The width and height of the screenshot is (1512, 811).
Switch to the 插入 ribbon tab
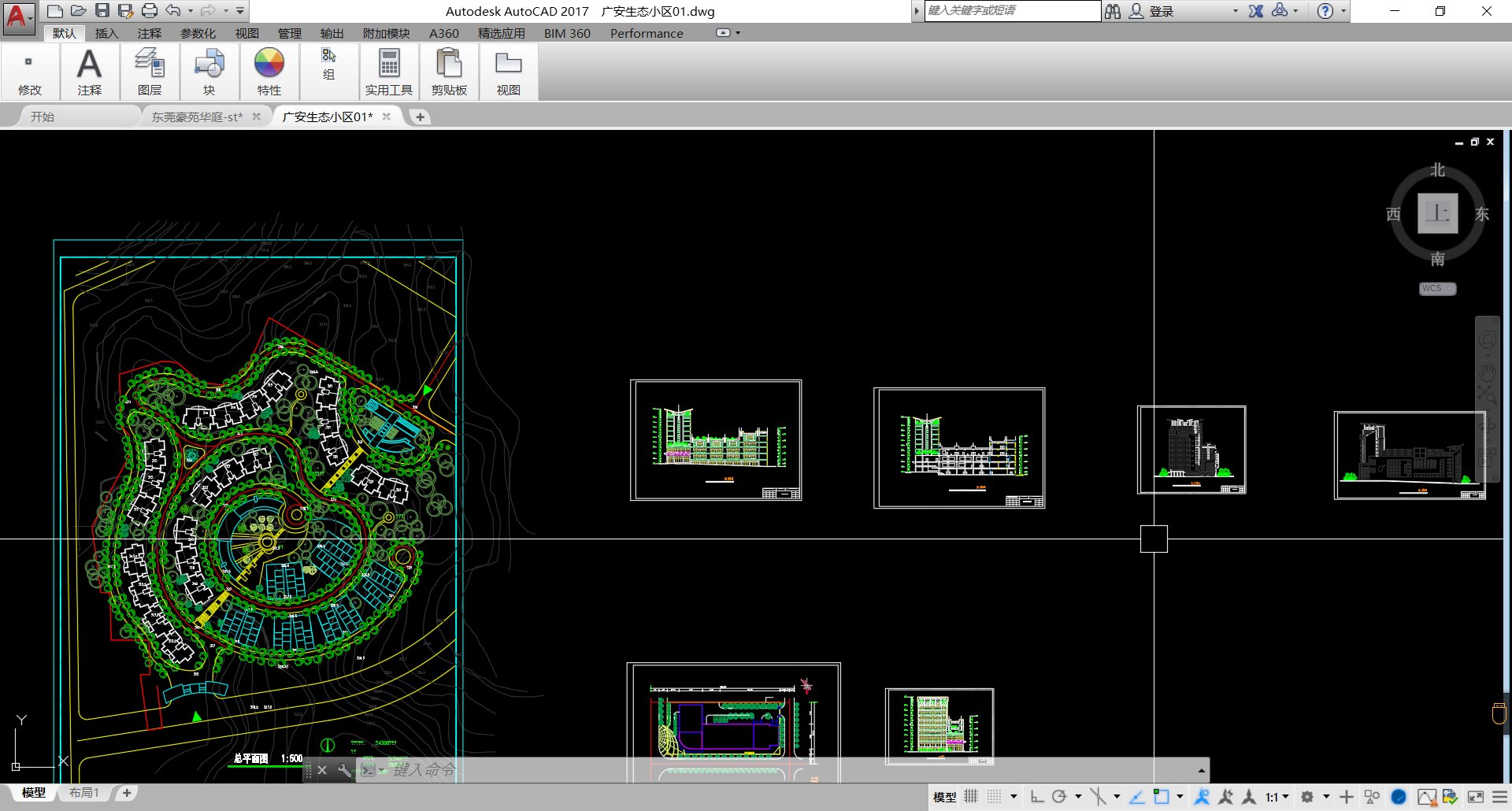tap(106, 33)
